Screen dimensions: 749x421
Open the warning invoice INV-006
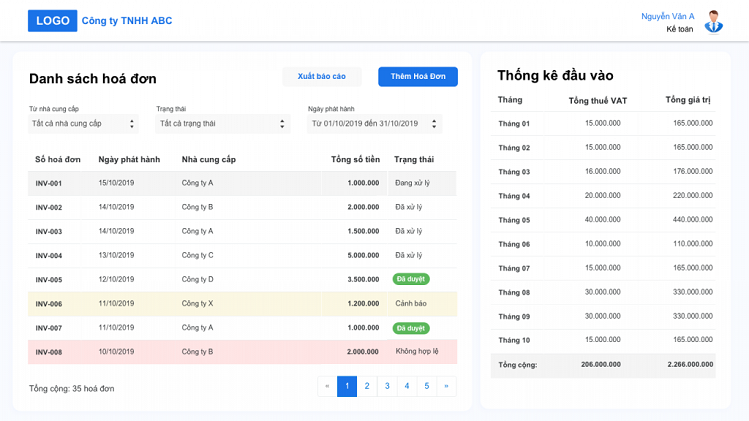pos(242,304)
